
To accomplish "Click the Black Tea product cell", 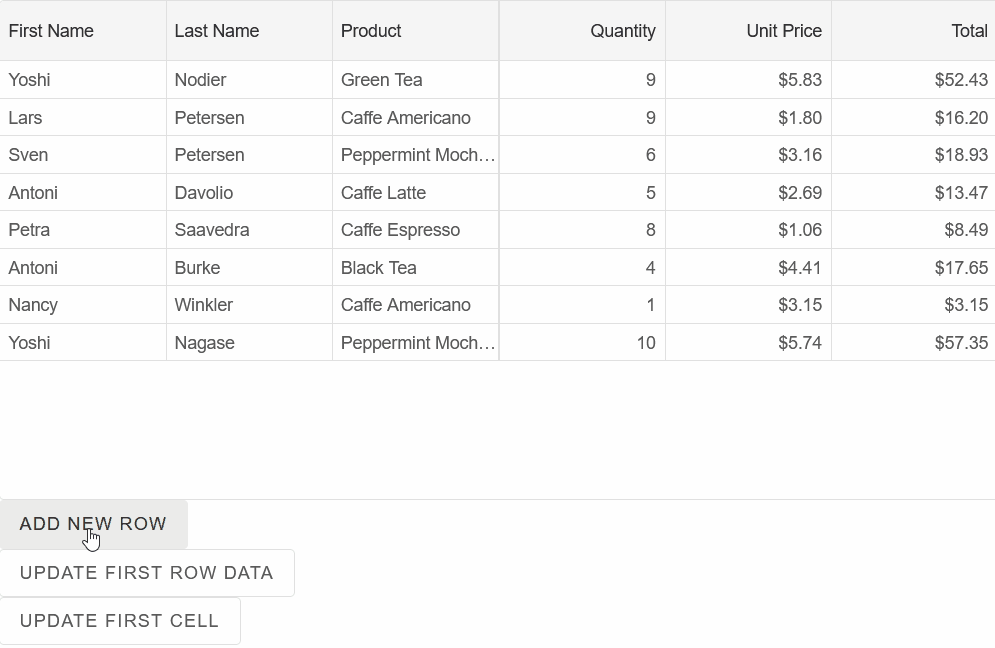I will (378, 268).
